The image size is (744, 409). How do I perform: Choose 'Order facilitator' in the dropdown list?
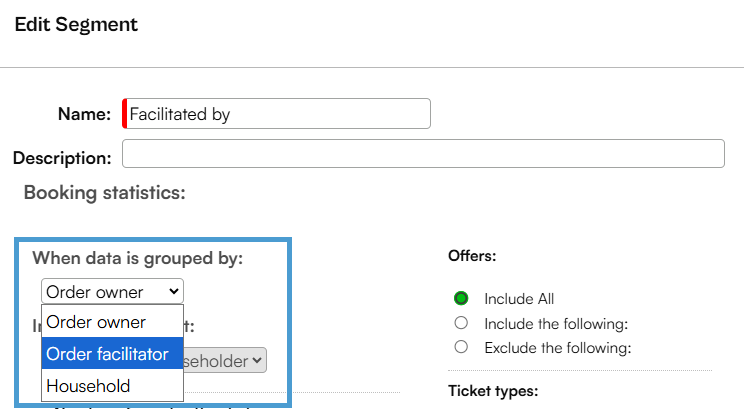point(112,353)
